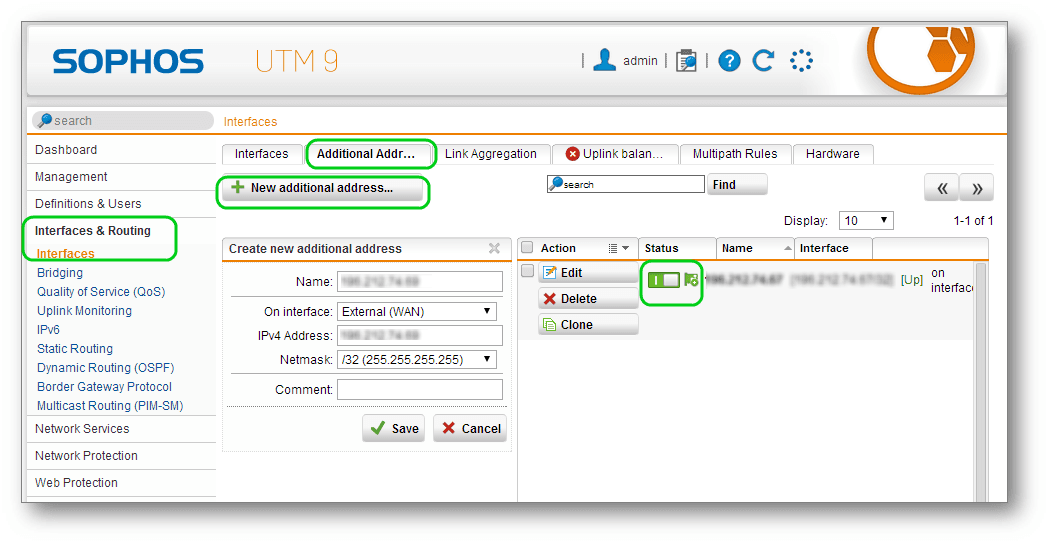Open Uplink Monitoring link

pos(84,311)
